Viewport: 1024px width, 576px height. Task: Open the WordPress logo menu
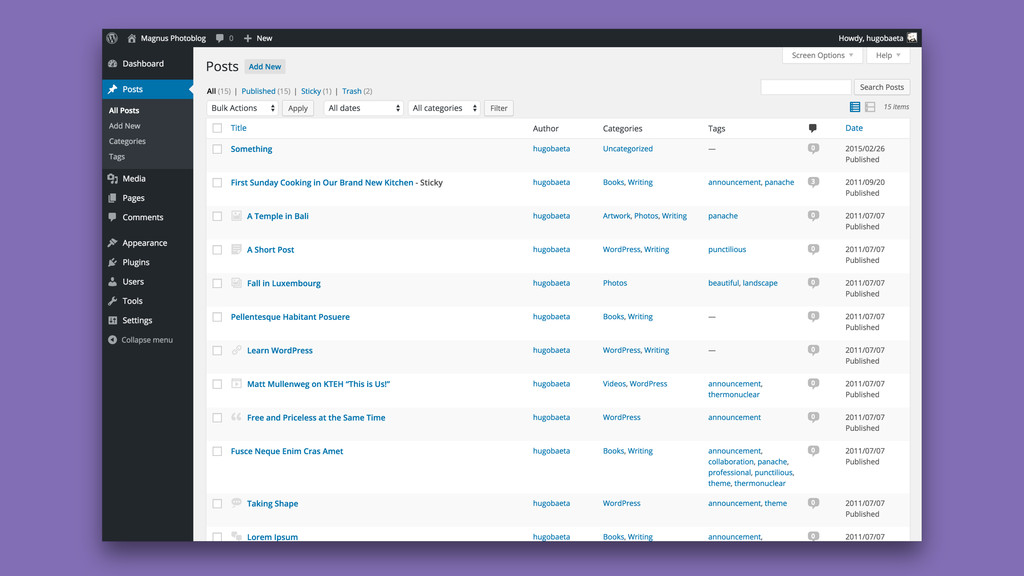(x=112, y=38)
